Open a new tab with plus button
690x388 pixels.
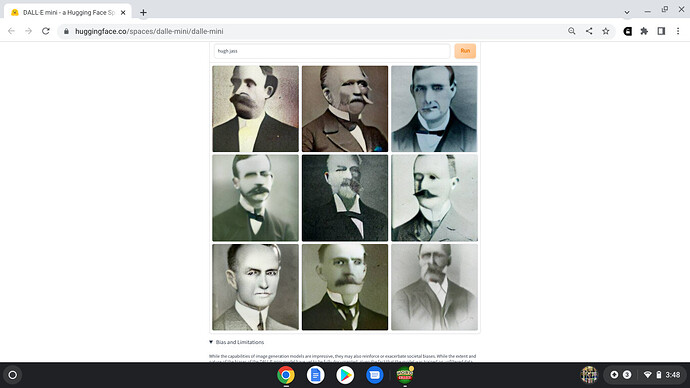(x=143, y=12)
